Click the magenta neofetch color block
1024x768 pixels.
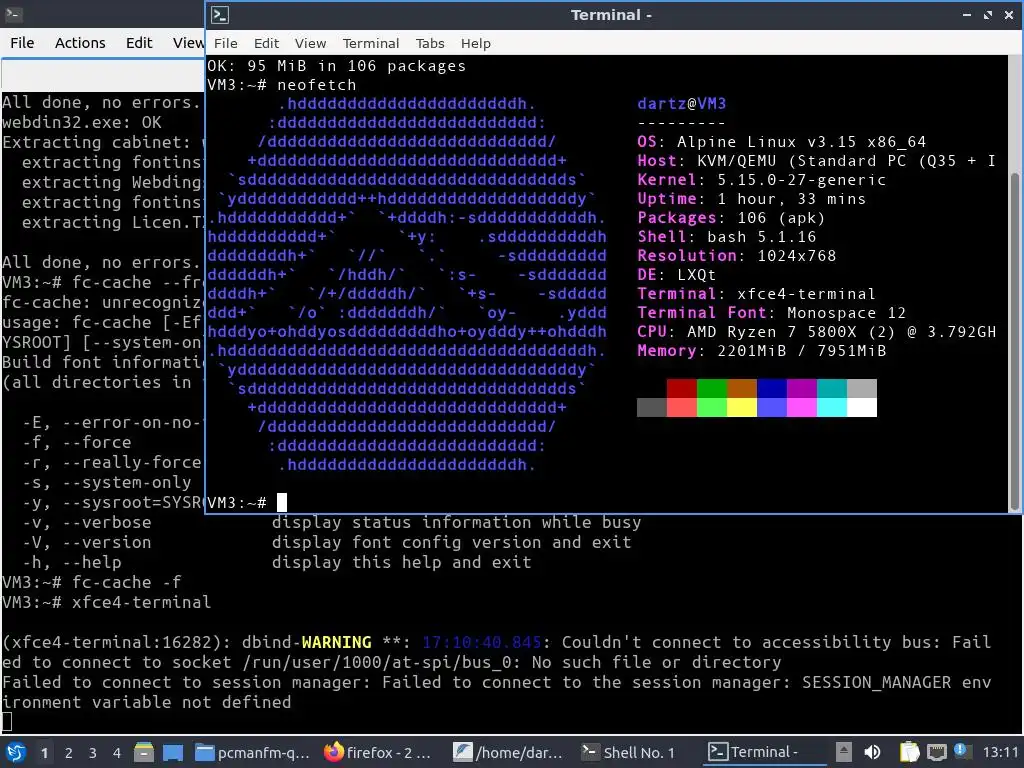click(x=801, y=388)
